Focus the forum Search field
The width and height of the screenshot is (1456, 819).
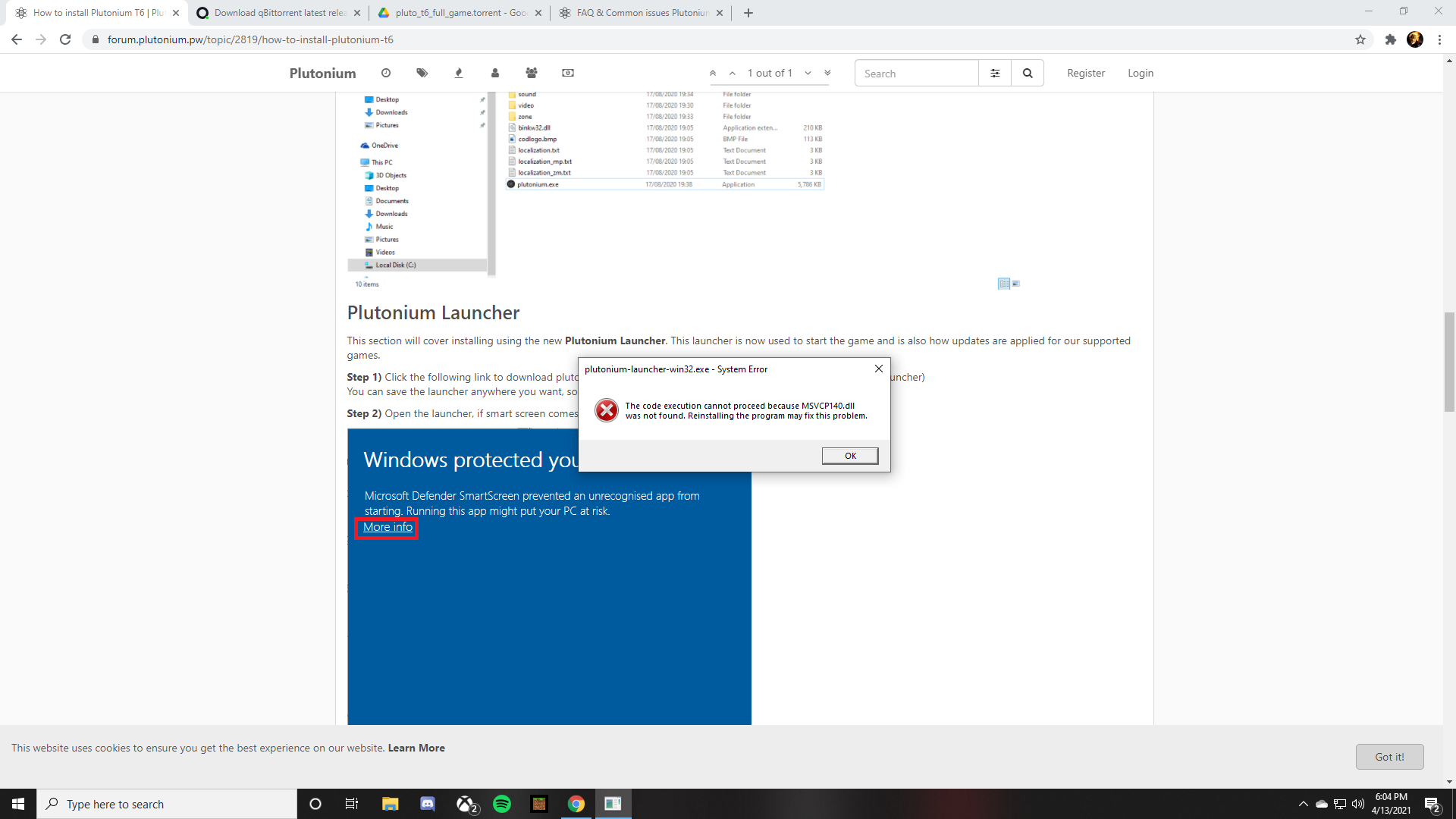917,73
